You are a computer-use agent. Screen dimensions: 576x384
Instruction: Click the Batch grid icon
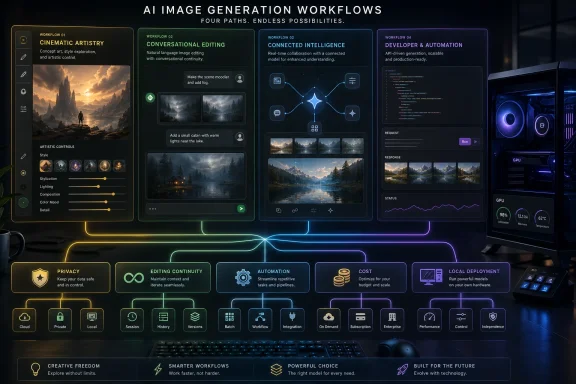point(230,319)
